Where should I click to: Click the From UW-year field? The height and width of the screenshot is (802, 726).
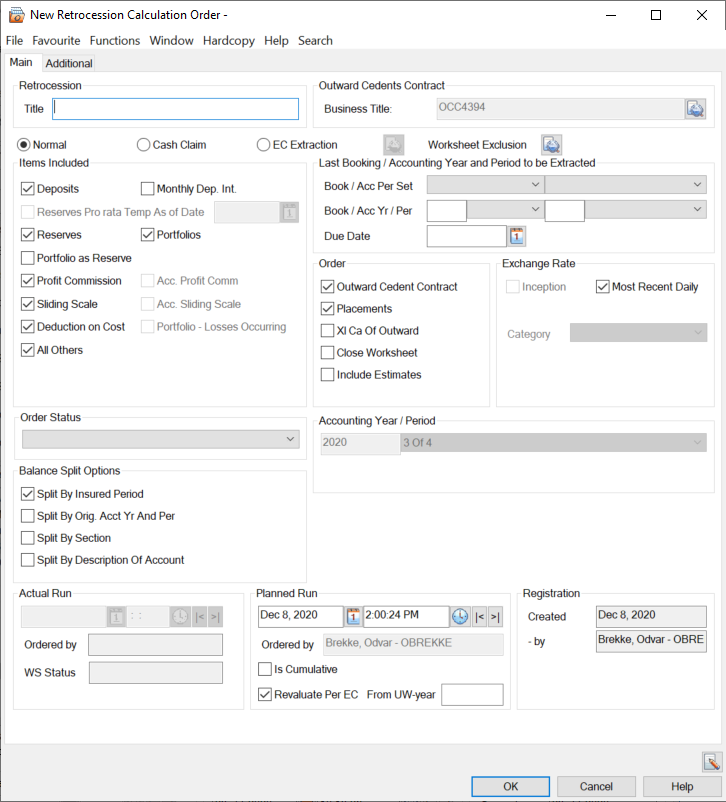pyautogui.click(x=472, y=695)
